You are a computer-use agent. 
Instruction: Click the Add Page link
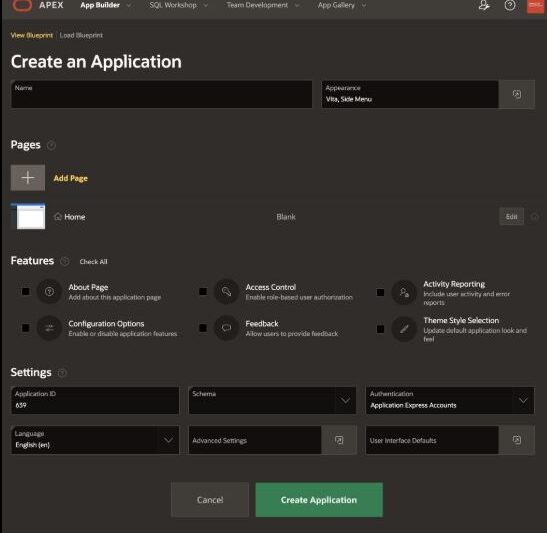tap(70, 178)
